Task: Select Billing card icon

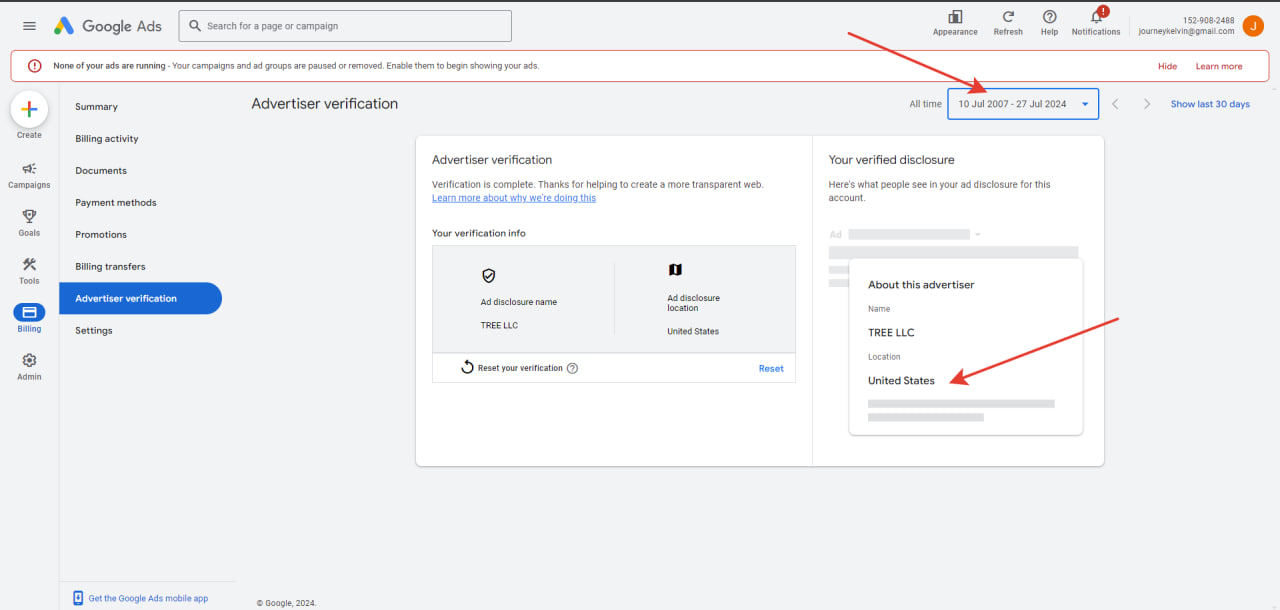Action: click(29, 312)
